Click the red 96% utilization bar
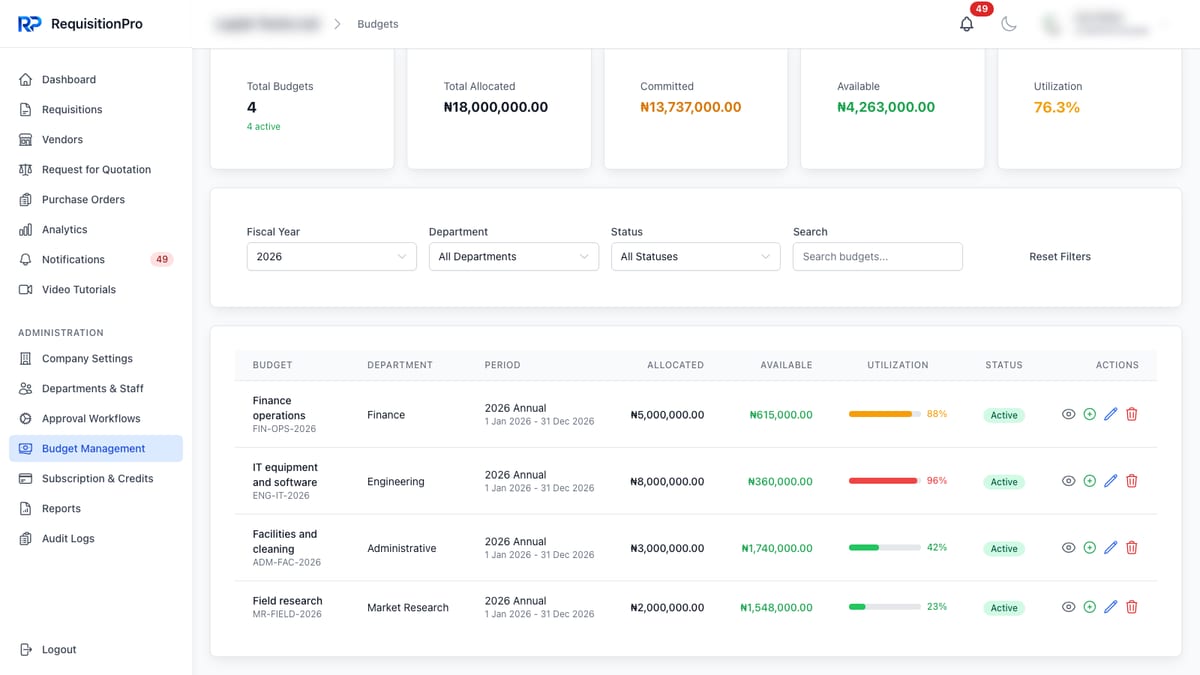 (x=885, y=481)
